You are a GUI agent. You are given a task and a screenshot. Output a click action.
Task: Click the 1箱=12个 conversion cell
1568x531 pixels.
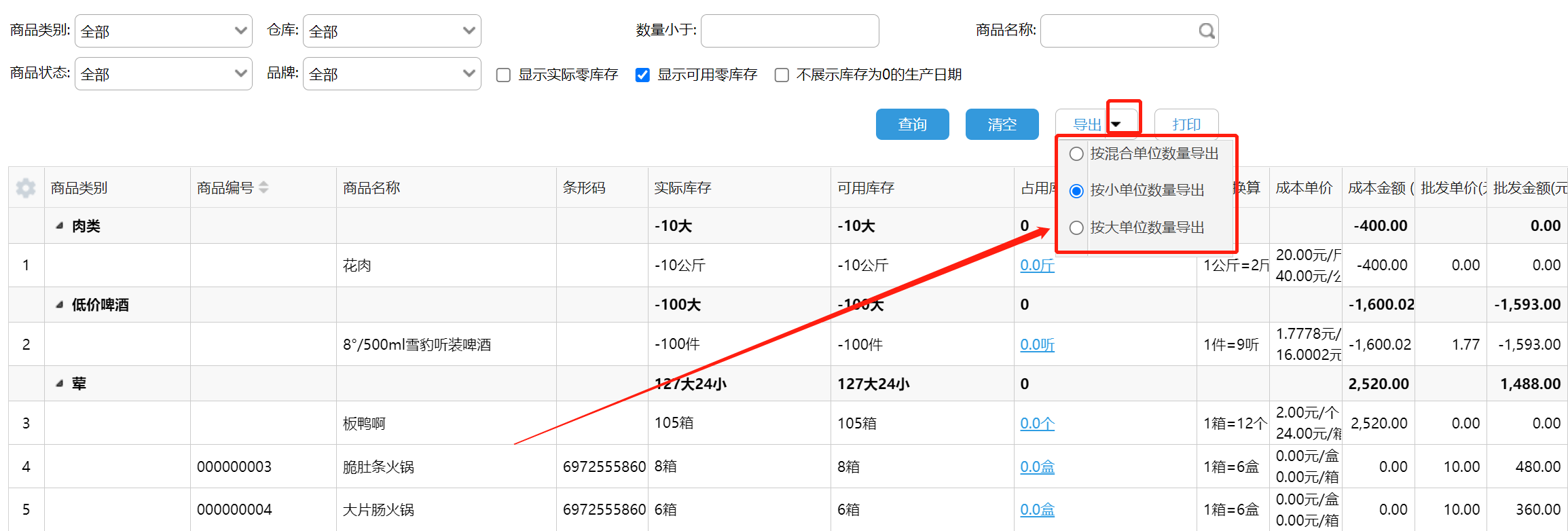1235,424
